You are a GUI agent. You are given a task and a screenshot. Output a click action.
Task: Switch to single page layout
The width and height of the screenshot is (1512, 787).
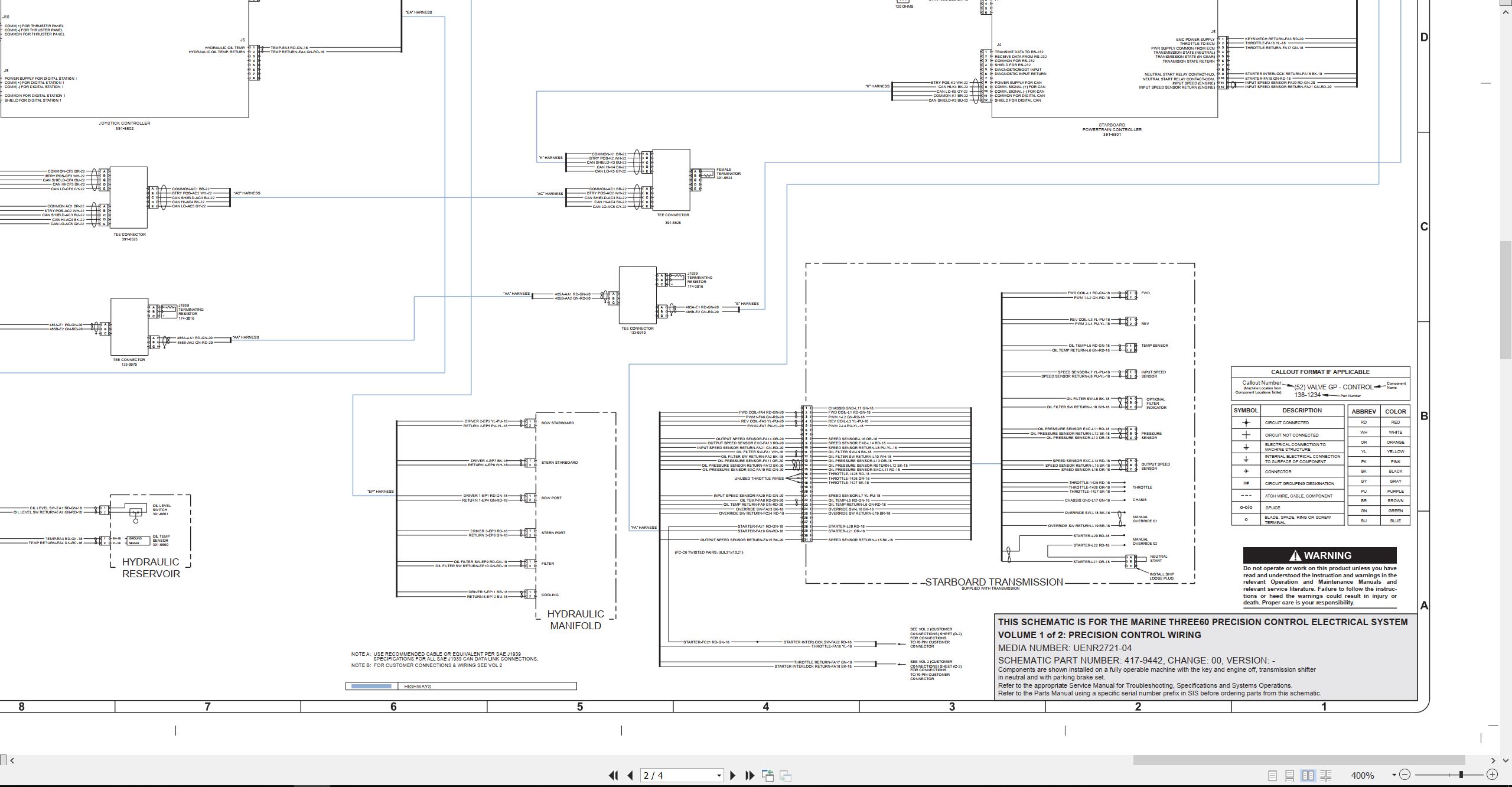click(x=1273, y=775)
